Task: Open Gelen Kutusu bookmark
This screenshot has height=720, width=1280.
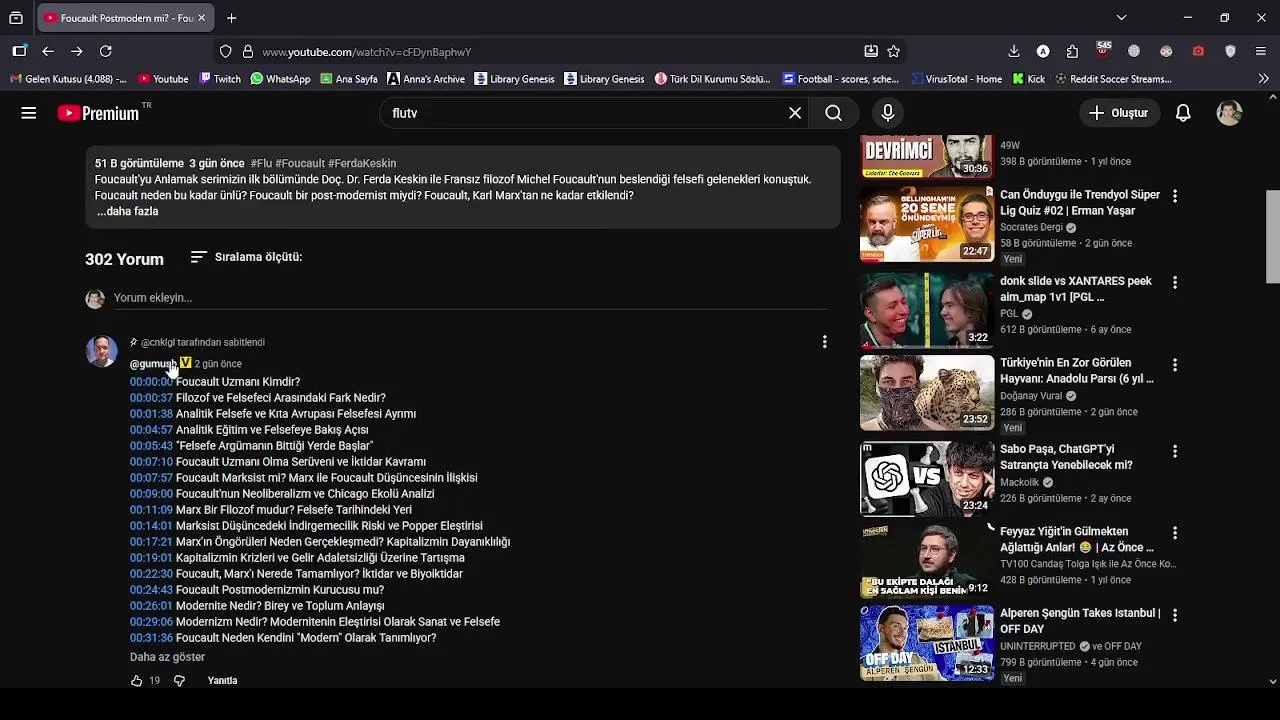Action: 68,79
